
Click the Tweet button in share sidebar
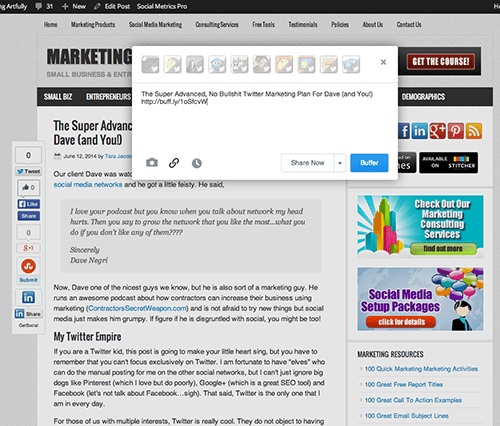(x=29, y=171)
